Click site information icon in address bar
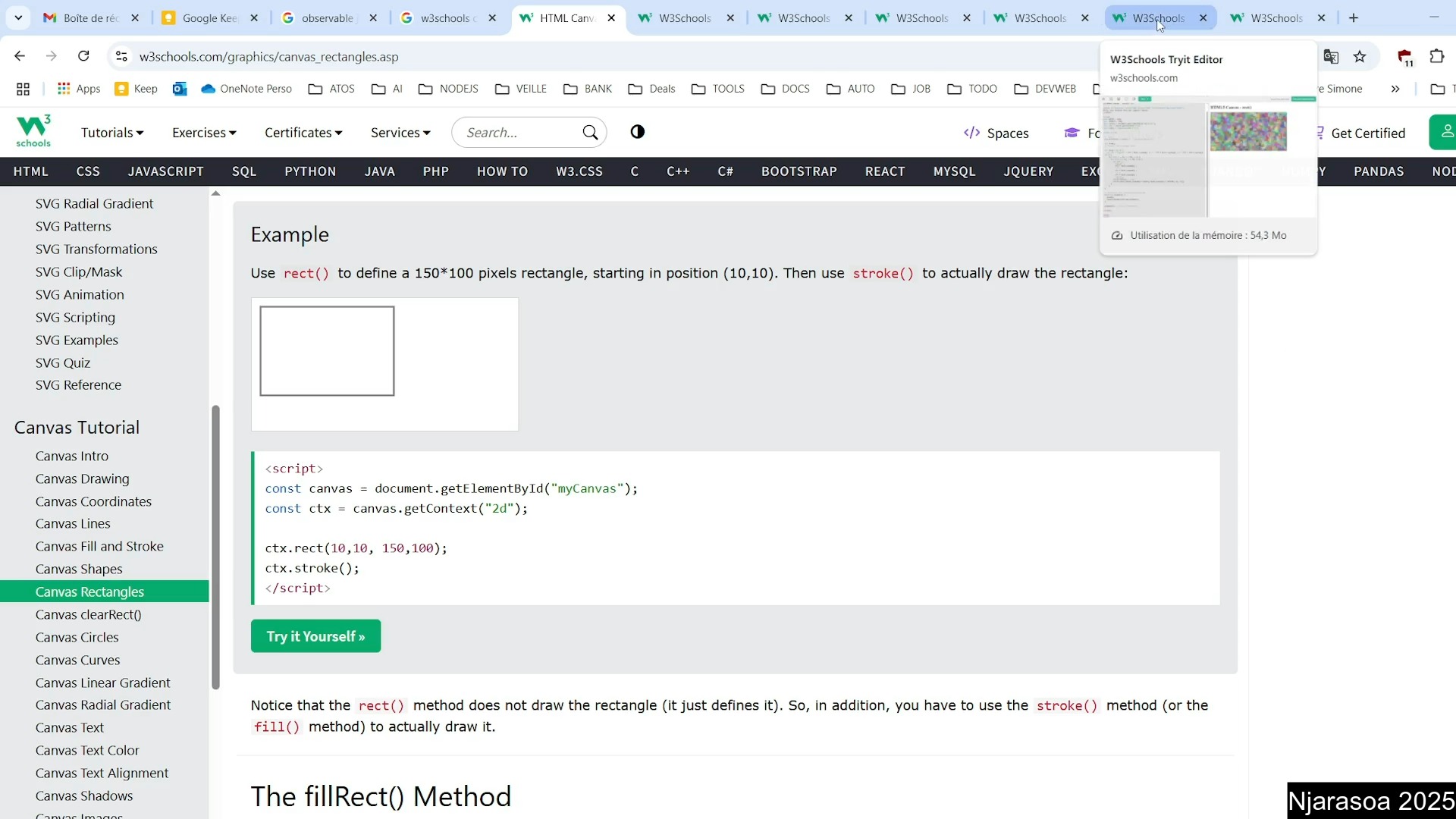The width and height of the screenshot is (1456, 819). [x=121, y=56]
